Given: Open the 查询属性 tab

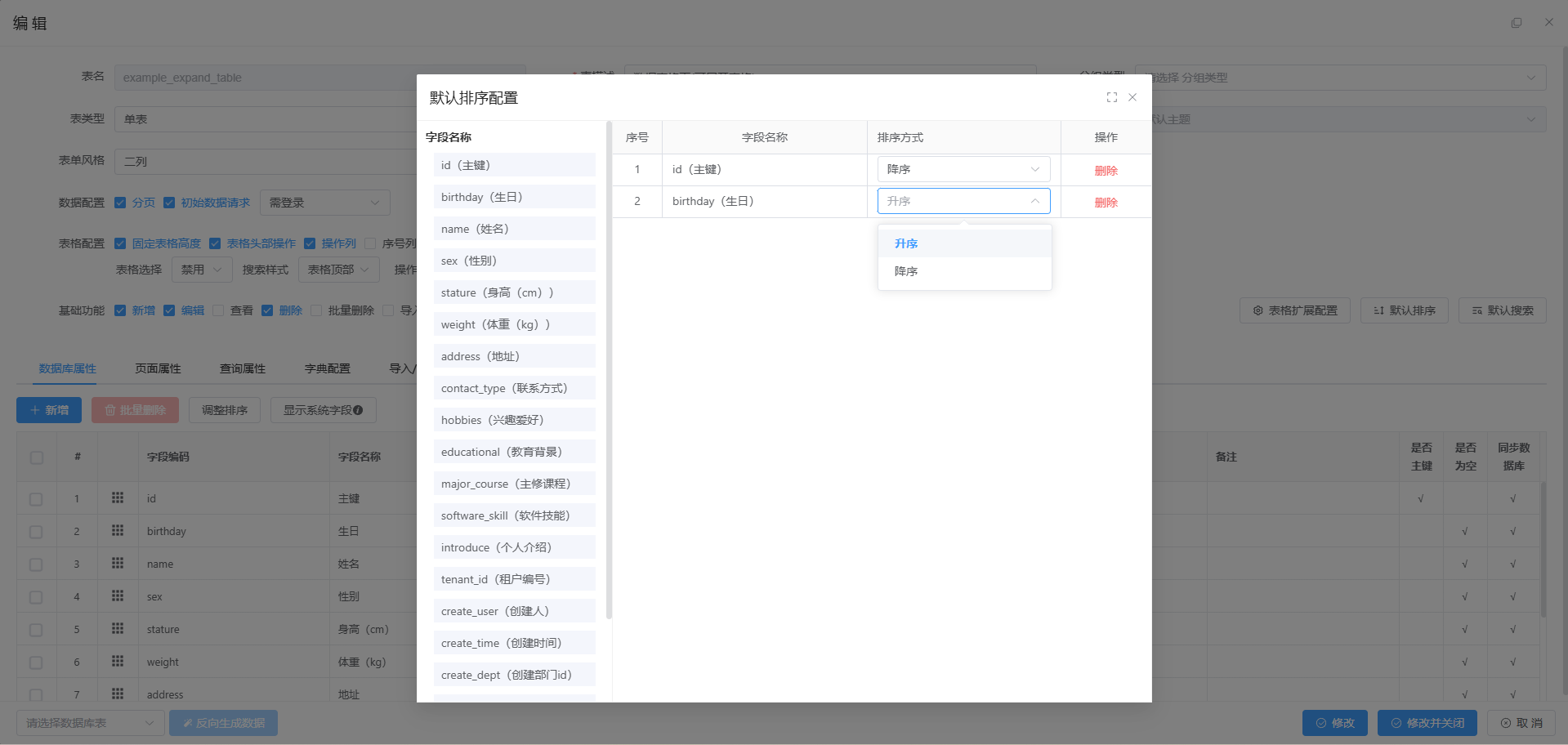Looking at the screenshot, I should point(243,368).
